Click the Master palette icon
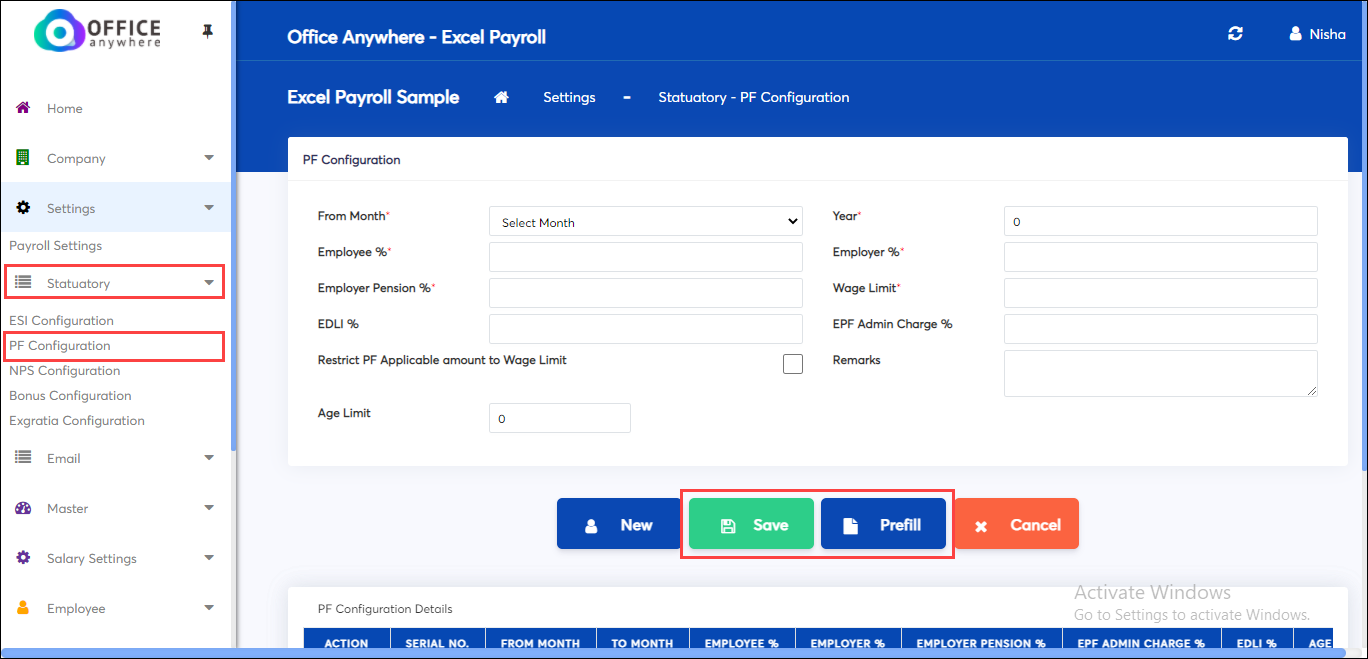The image size is (1368, 659). pyautogui.click(x=23, y=508)
